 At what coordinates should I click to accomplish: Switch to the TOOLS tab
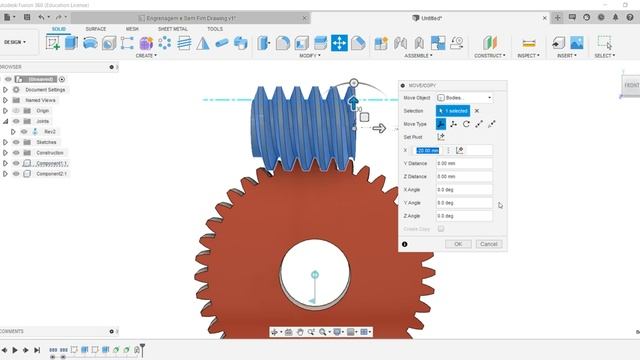215,29
